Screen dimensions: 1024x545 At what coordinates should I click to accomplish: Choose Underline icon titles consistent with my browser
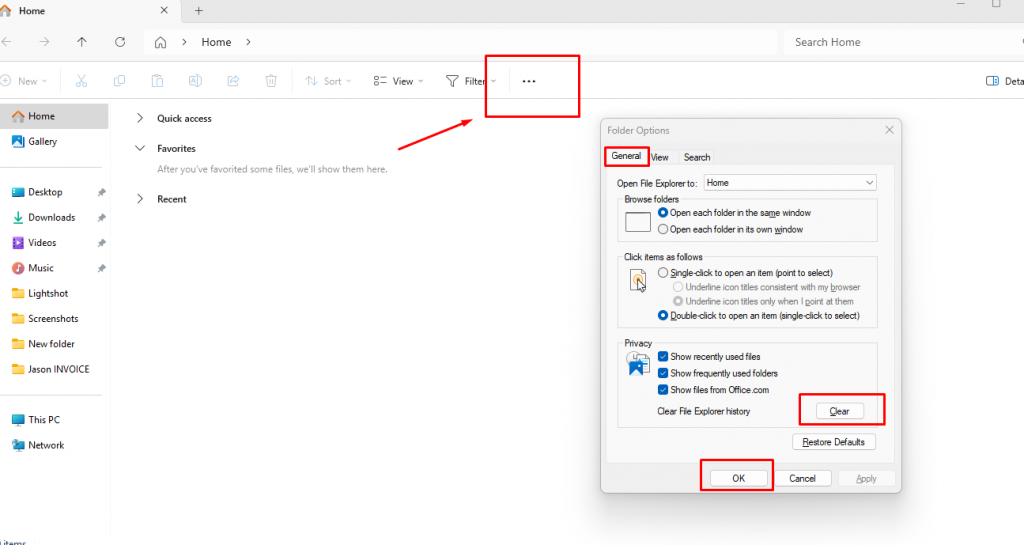(678, 287)
